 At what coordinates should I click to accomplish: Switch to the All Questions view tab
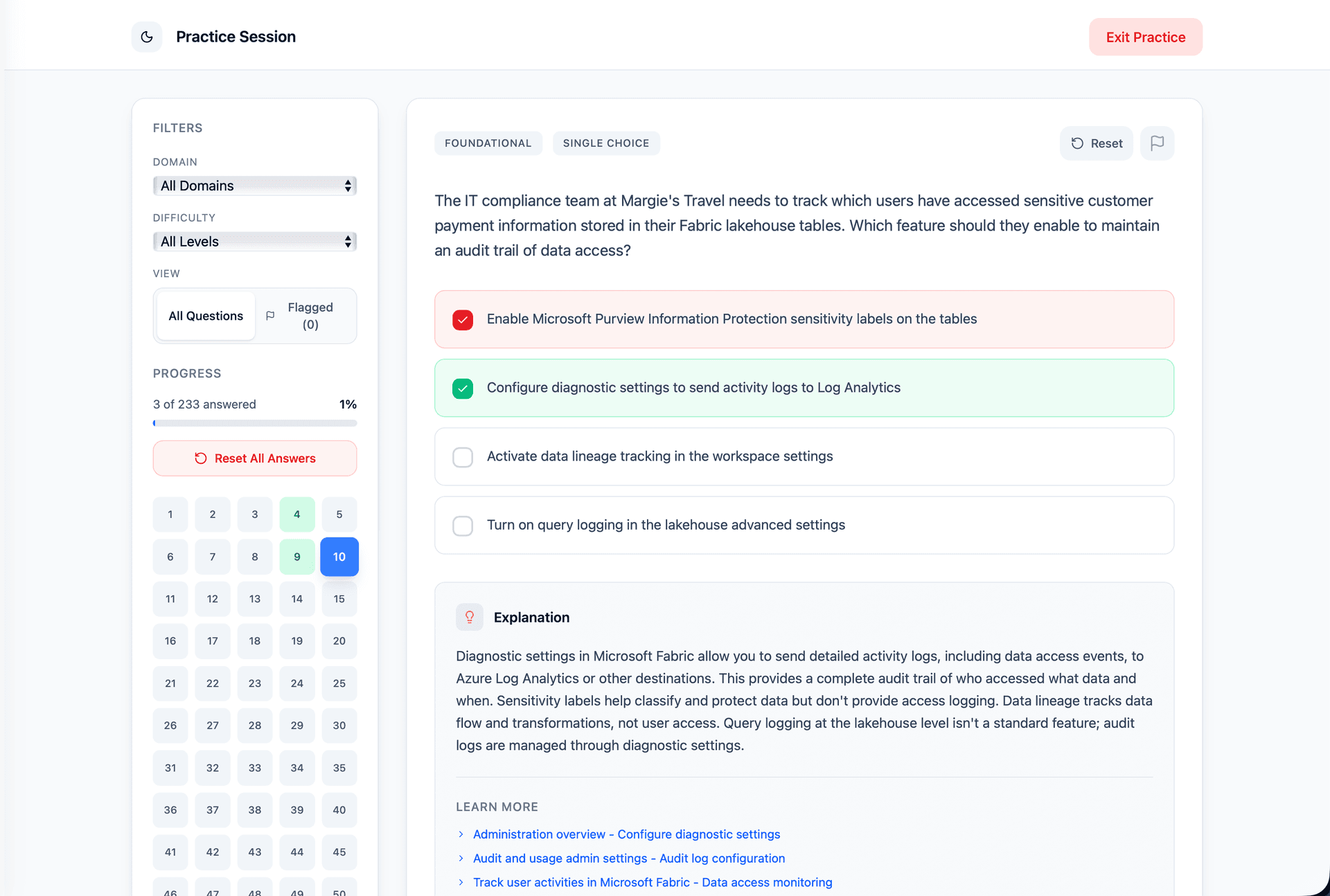point(206,316)
